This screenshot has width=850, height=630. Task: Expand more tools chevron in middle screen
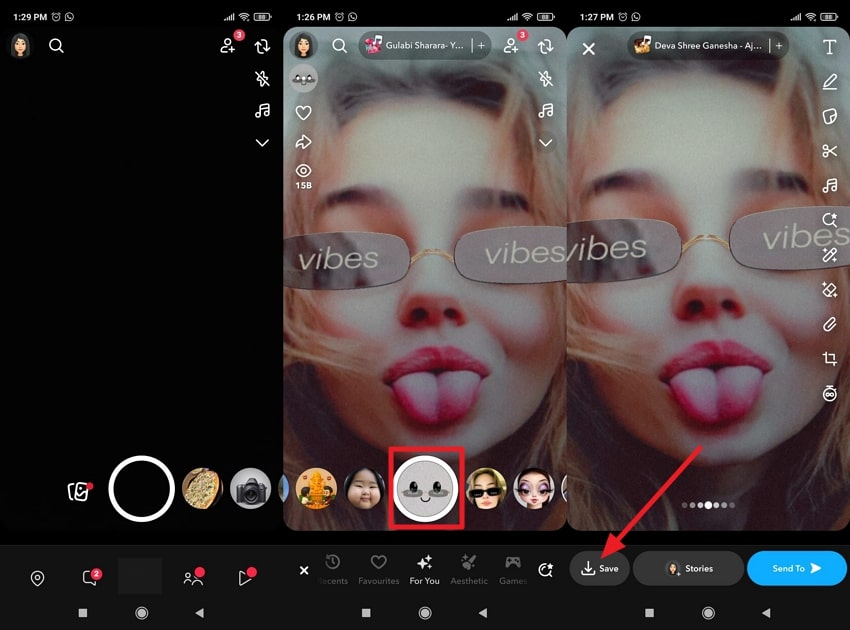[x=546, y=143]
